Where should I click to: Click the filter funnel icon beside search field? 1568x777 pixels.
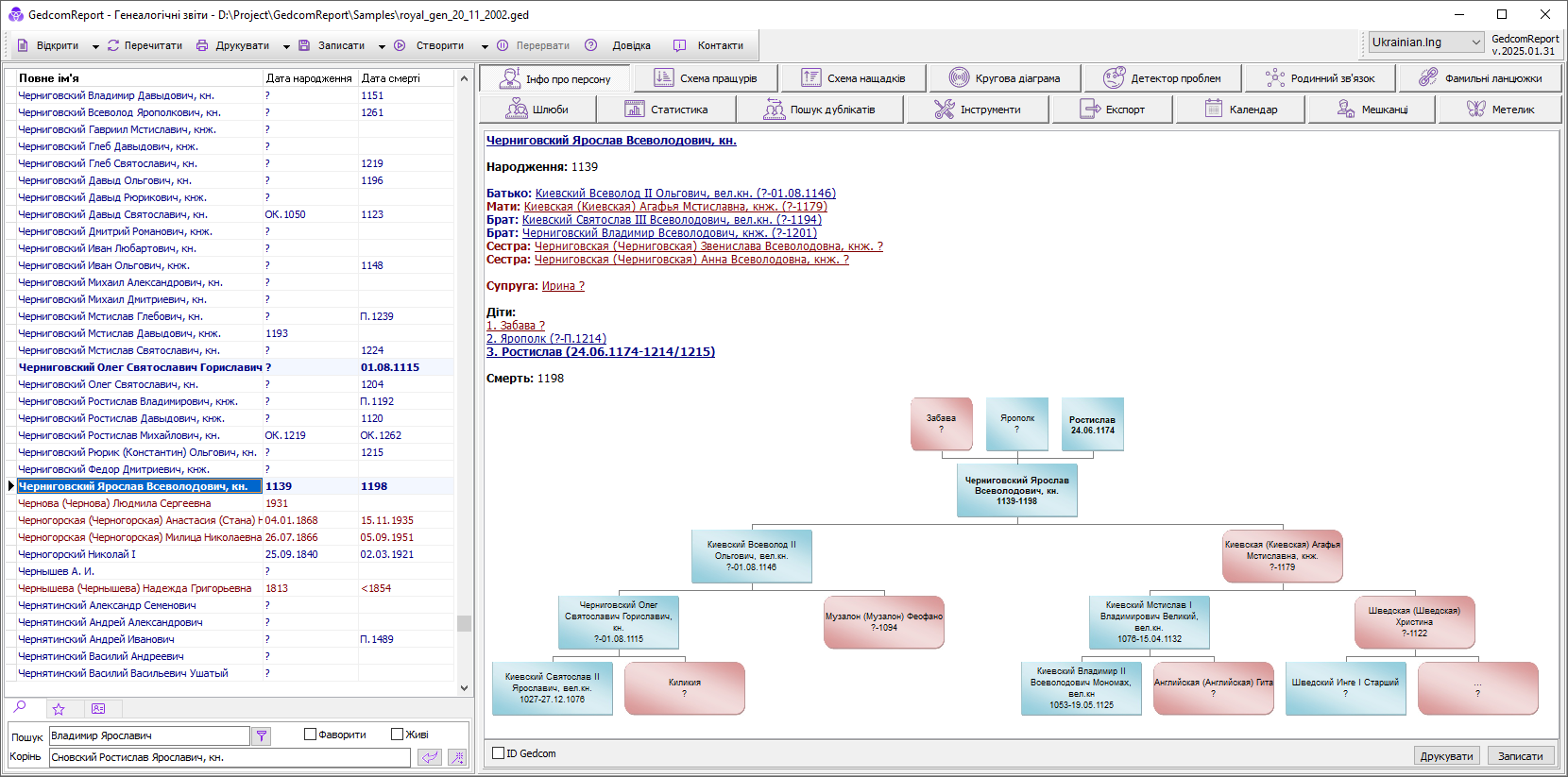[x=262, y=735]
